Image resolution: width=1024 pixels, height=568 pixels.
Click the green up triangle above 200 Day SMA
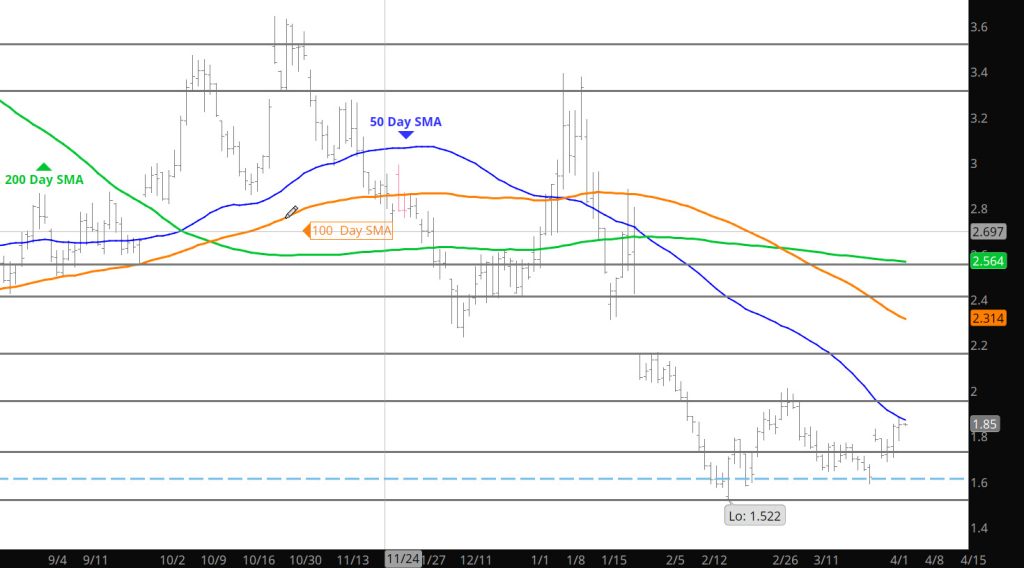point(43,167)
